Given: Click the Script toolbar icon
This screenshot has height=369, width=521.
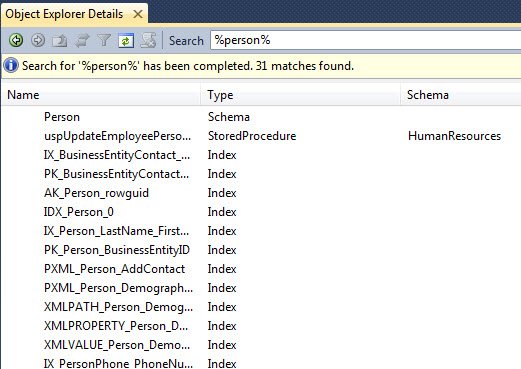Looking at the screenshot, I should [148, 41].
